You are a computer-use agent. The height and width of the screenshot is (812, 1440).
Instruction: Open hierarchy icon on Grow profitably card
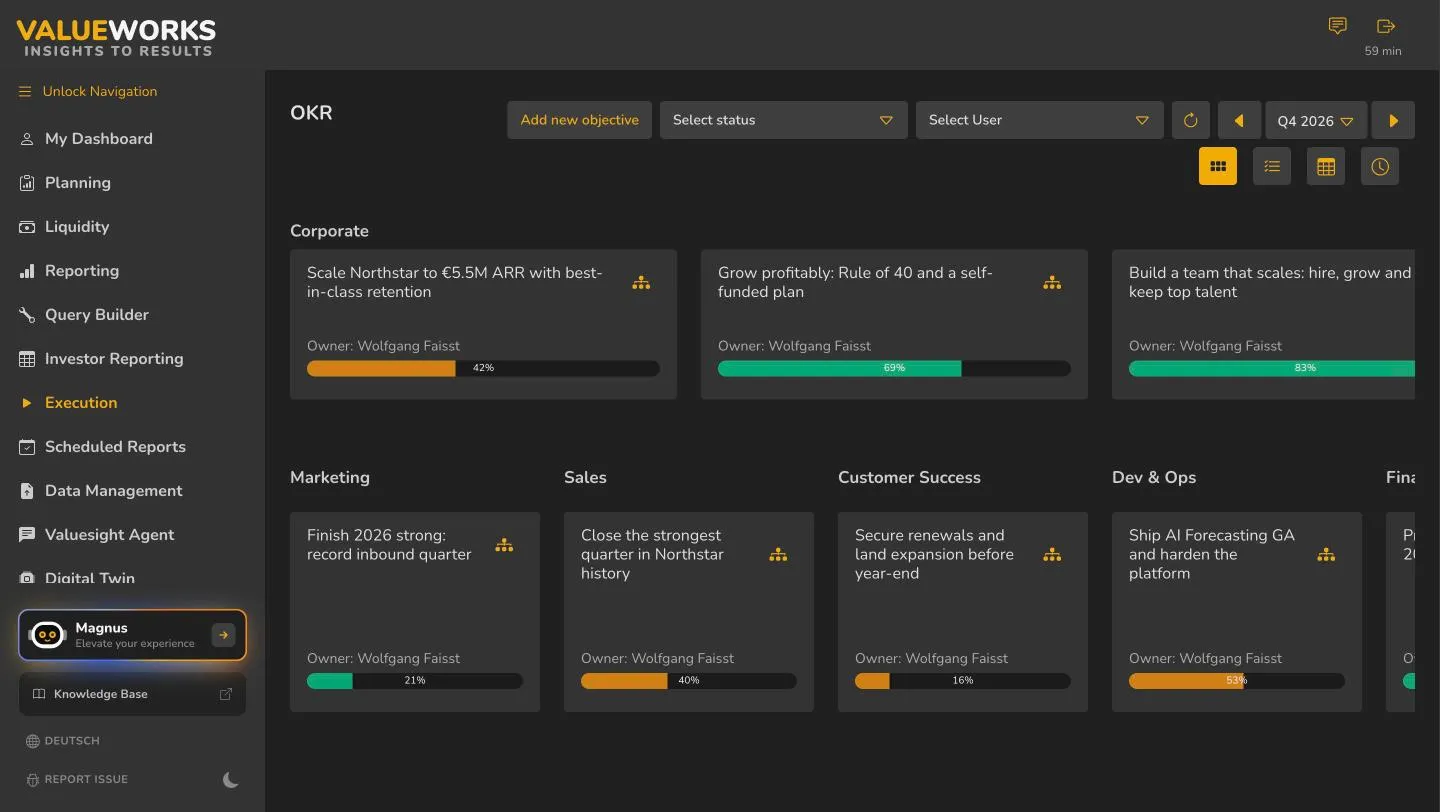coord(1052,283)
